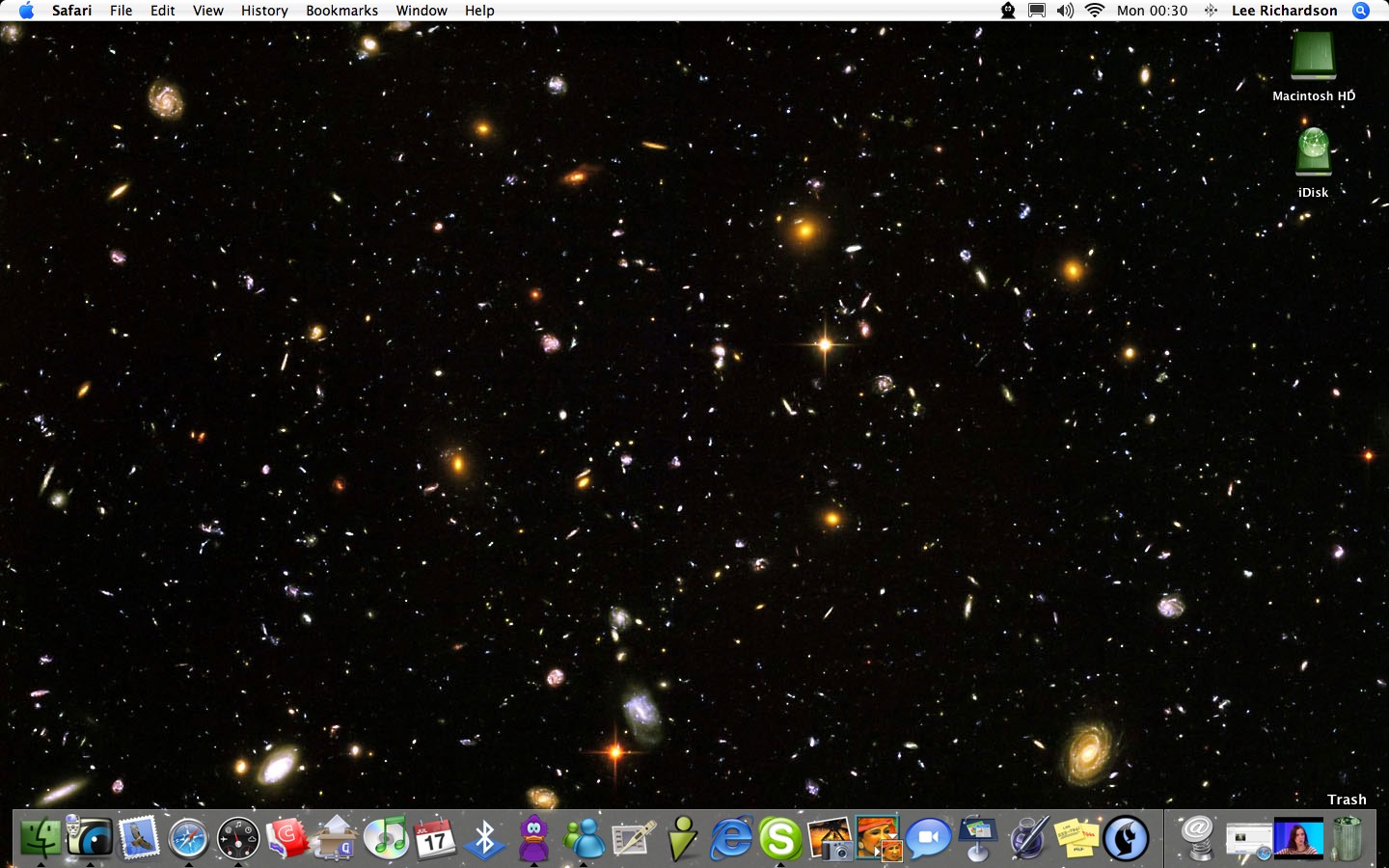Image resolution: width=1389 pixels, height=868 pixels.
Task: Open the Bookmarks menu
Action: click(342, 11)
